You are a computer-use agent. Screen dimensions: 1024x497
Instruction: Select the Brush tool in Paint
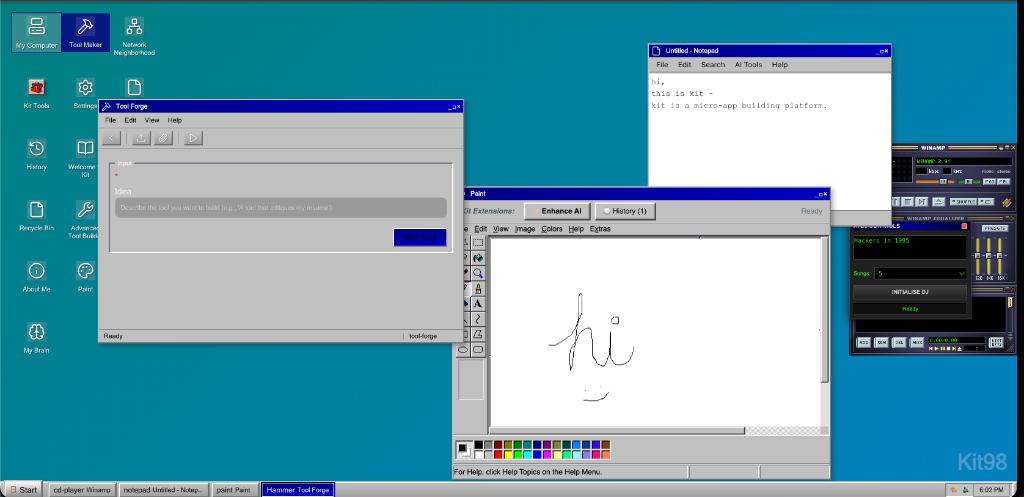478,289
